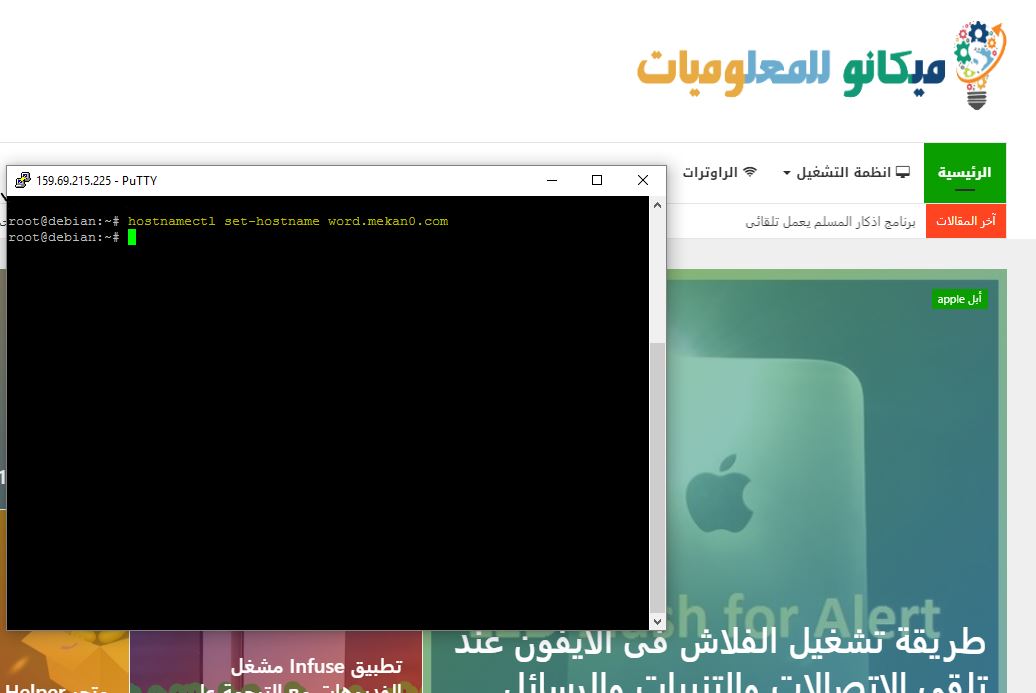Click the PuTTY scroll down arrow

(x=657, y=621)
